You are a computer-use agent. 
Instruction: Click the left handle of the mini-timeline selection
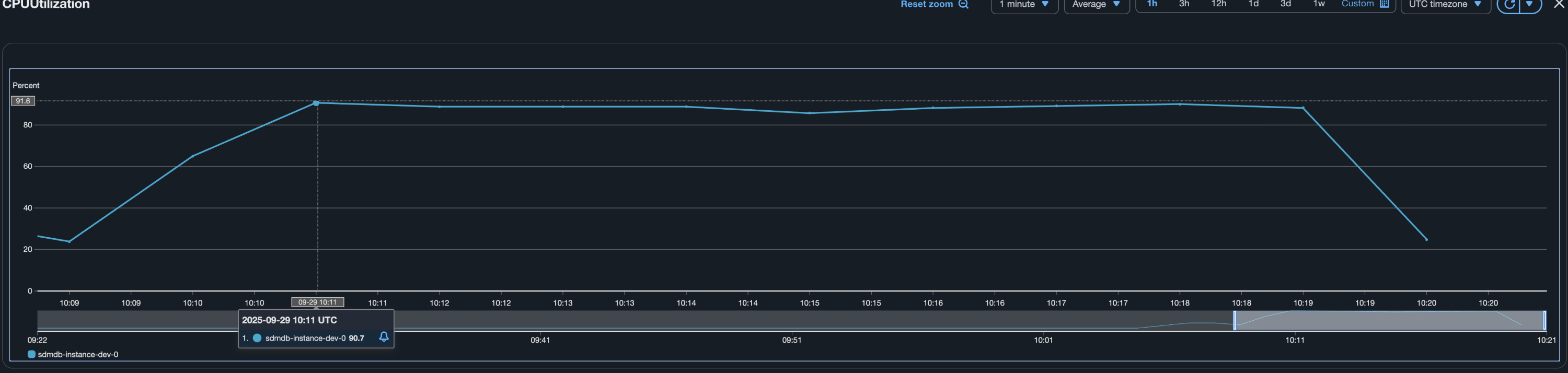click(1235, 321)
